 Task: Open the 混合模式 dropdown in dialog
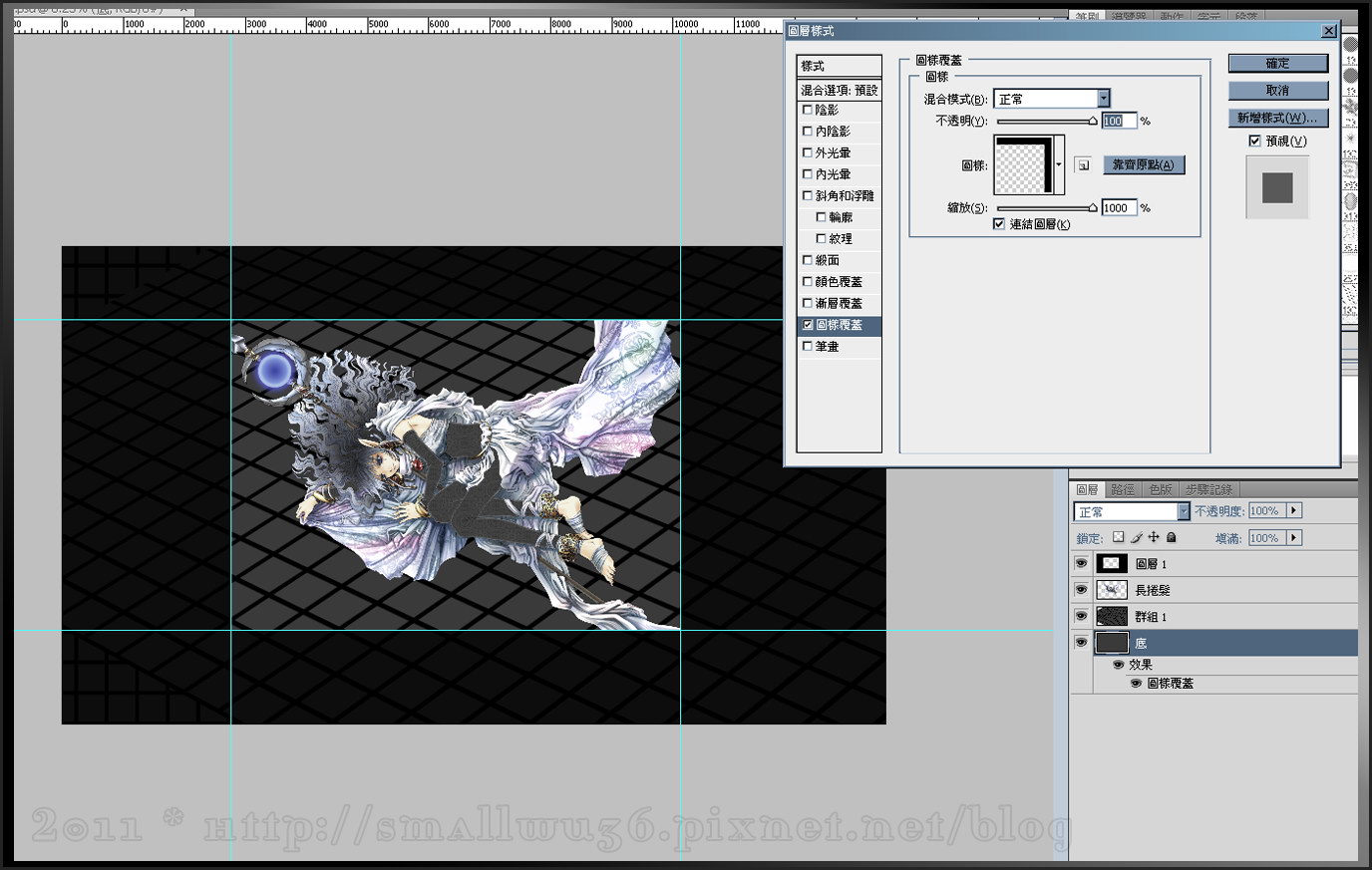[1103, 99]
